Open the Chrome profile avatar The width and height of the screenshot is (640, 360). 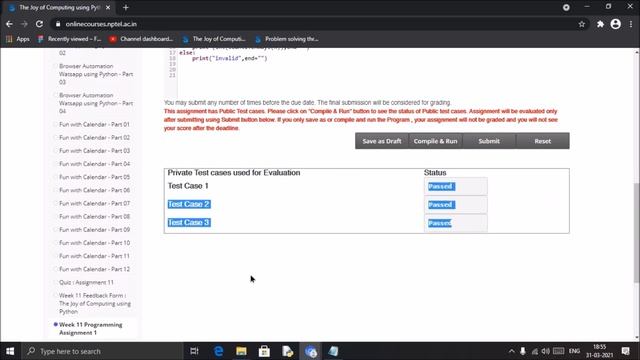pos(616,24)
